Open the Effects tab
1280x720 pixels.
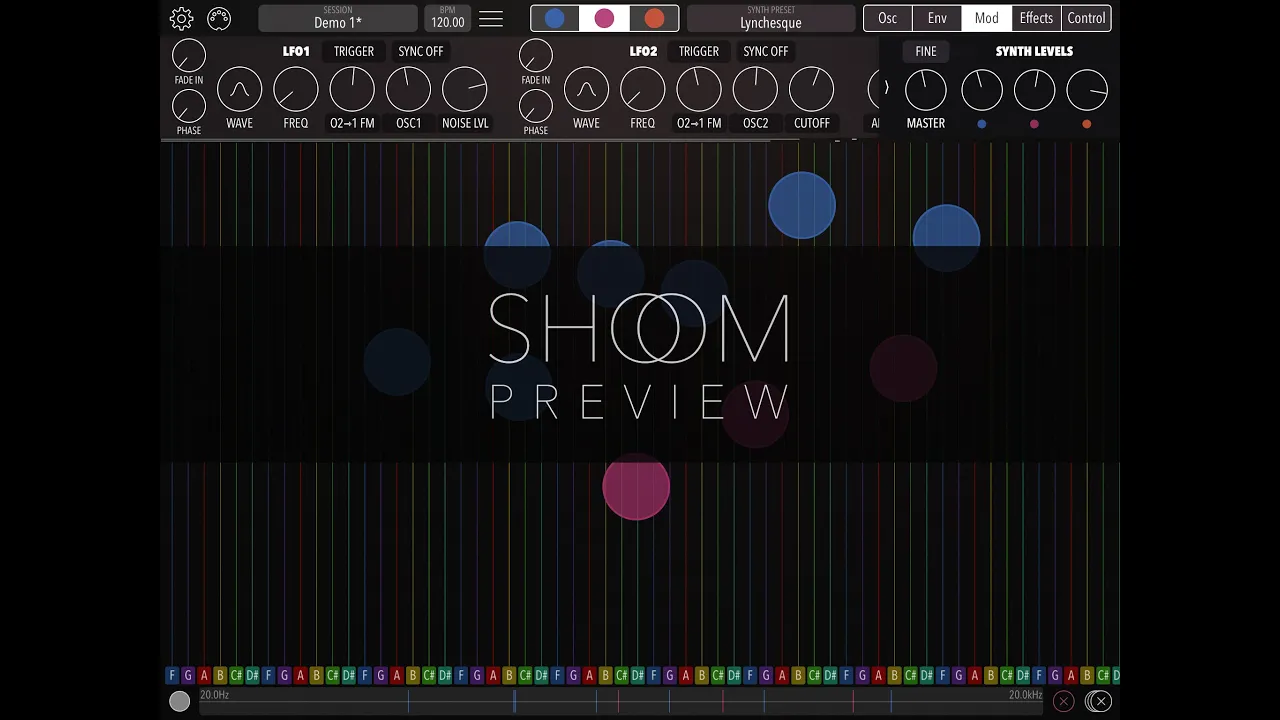1036,18
